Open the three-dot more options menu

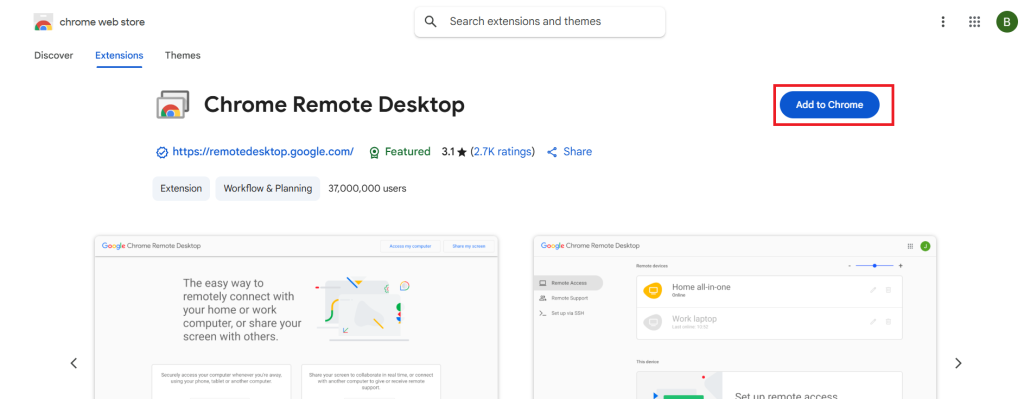[x=942, y=22]
